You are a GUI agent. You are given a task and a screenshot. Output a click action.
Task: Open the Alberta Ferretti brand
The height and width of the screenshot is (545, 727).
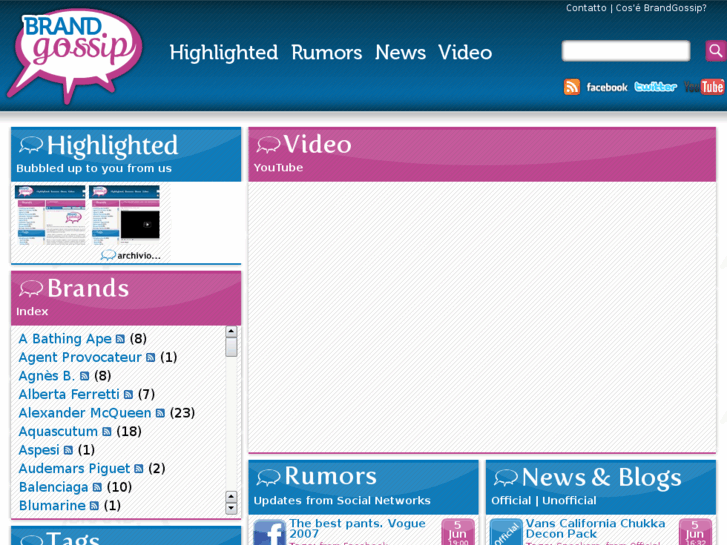tap(69, 395)
